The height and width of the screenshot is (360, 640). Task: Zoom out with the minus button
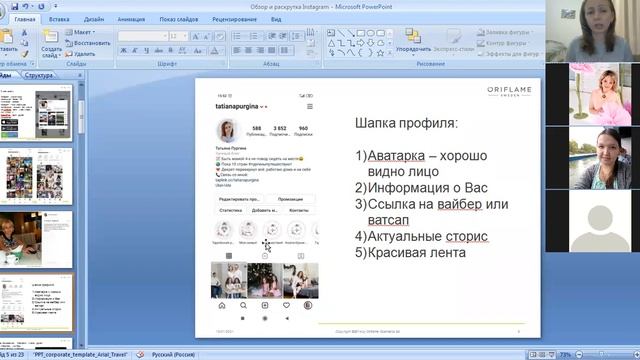pyautogui.click(x=579, y=355)
